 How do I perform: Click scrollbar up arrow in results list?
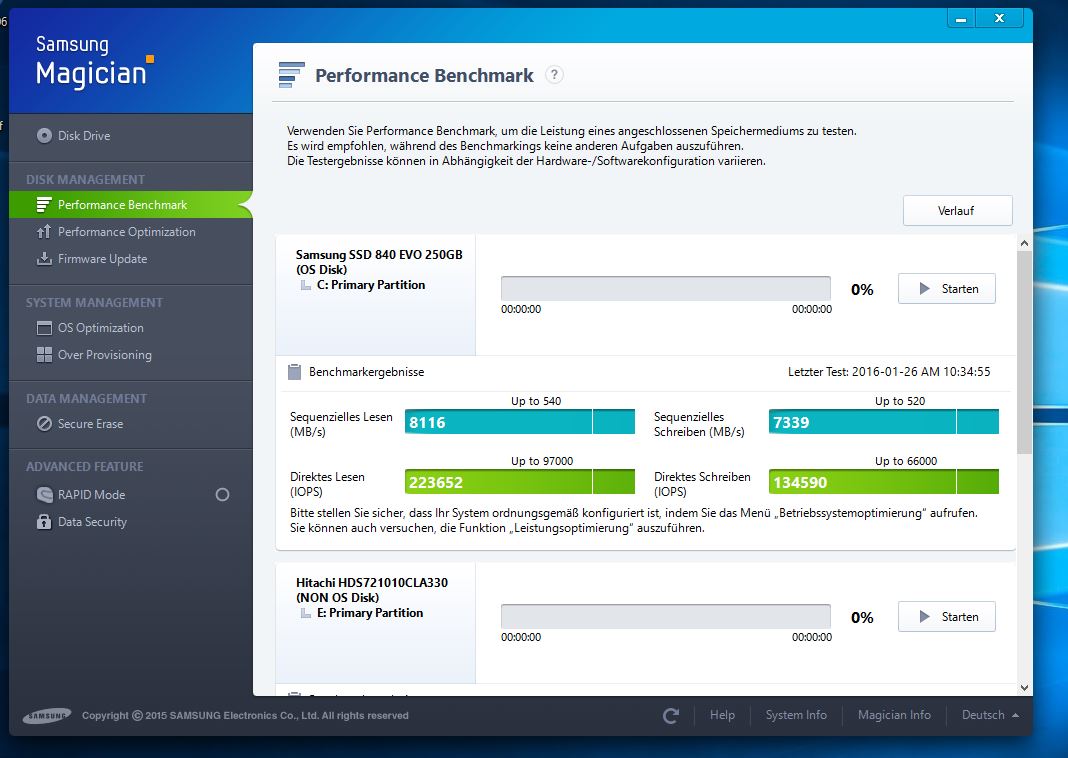click(1024, 243)
